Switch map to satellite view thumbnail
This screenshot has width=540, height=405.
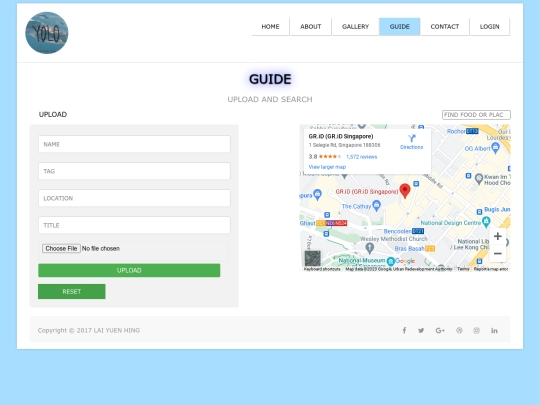tap(312, 258)
